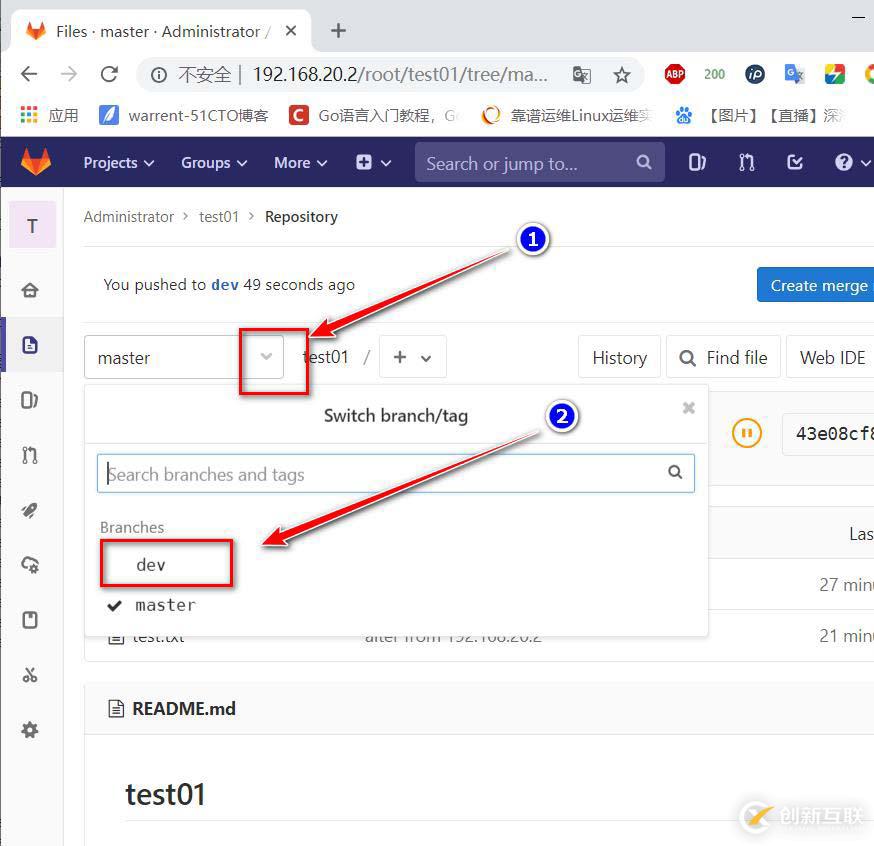Go back in browser history
Viewport: 874px width, 846px height.
pyautogui.click(x=29, y=74)
